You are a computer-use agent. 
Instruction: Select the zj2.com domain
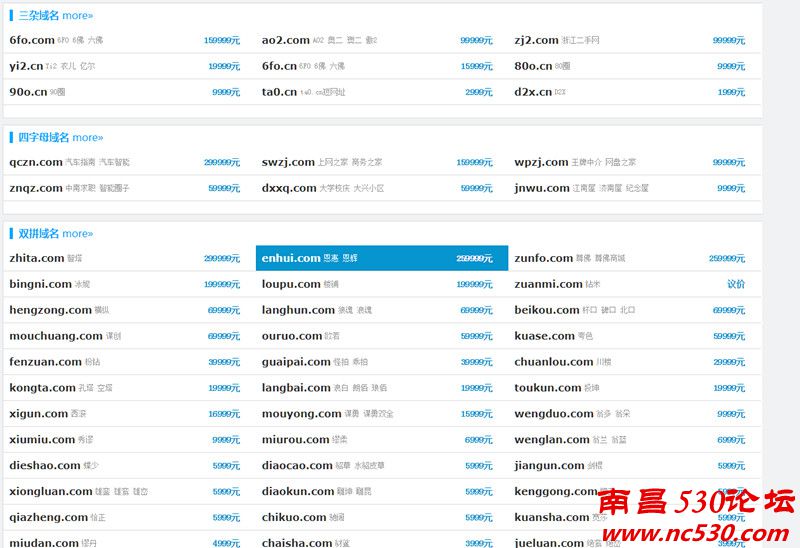(x=537, y=40)
